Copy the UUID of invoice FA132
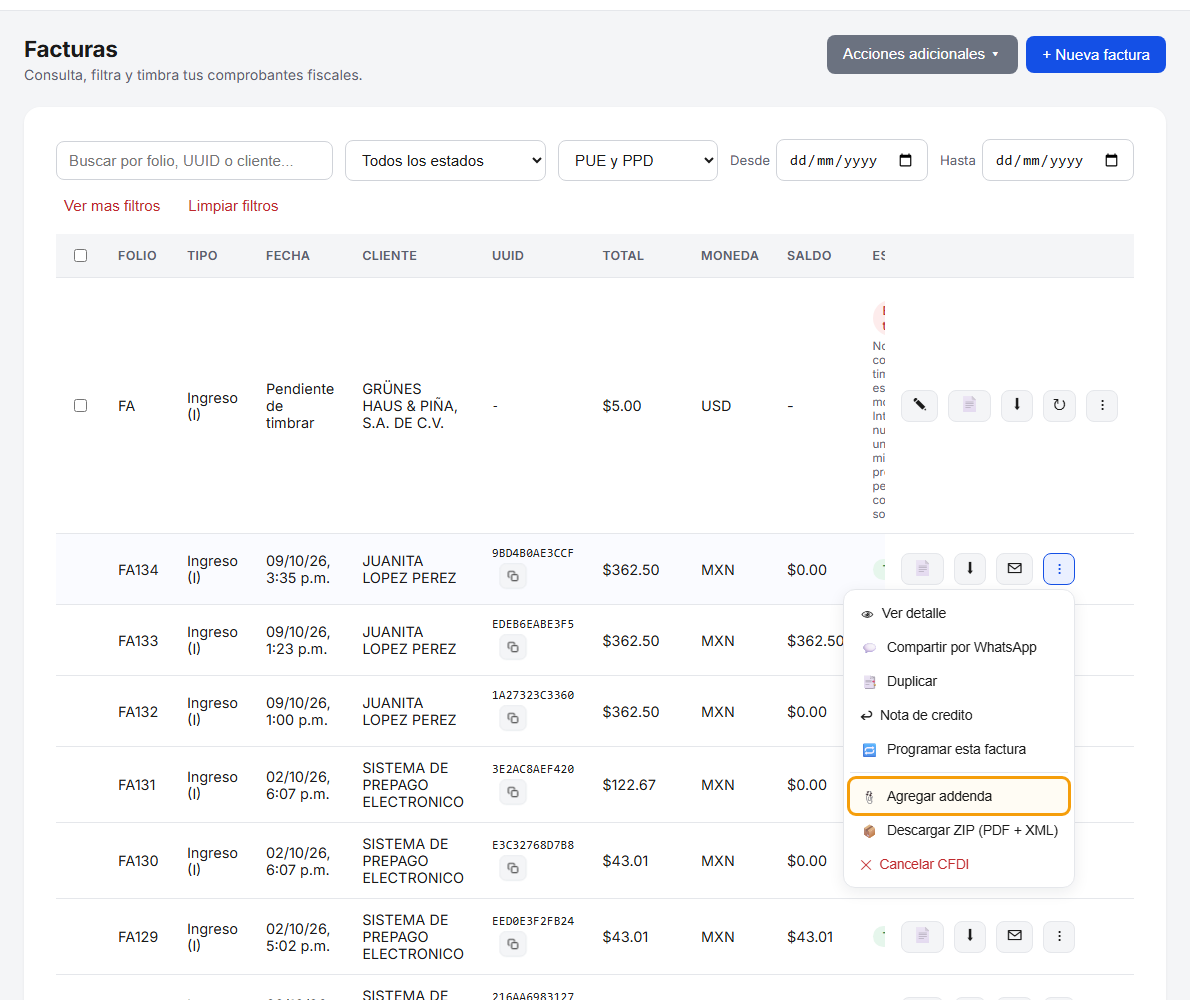Image resolution: width=1190 pixels, height=1000 pixels. (x=513, y=719)
